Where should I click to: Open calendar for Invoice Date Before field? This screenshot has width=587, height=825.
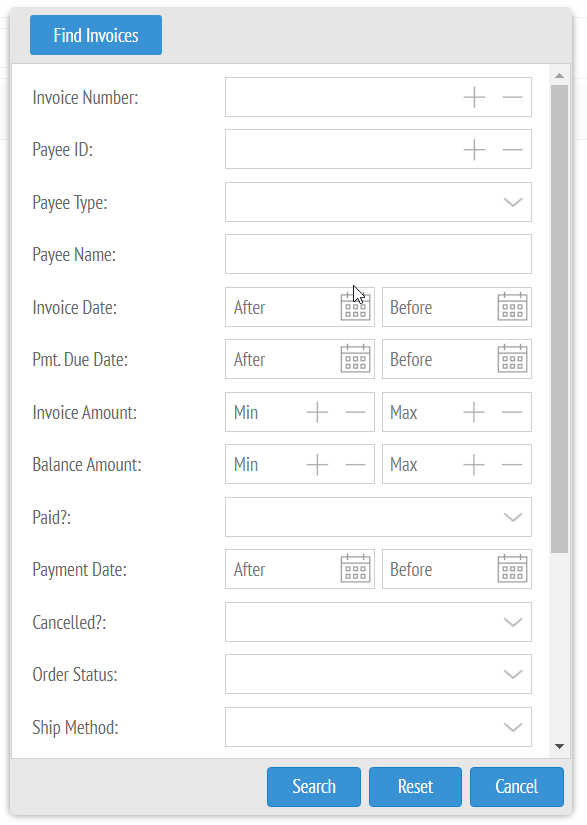[x=512, y=307]
